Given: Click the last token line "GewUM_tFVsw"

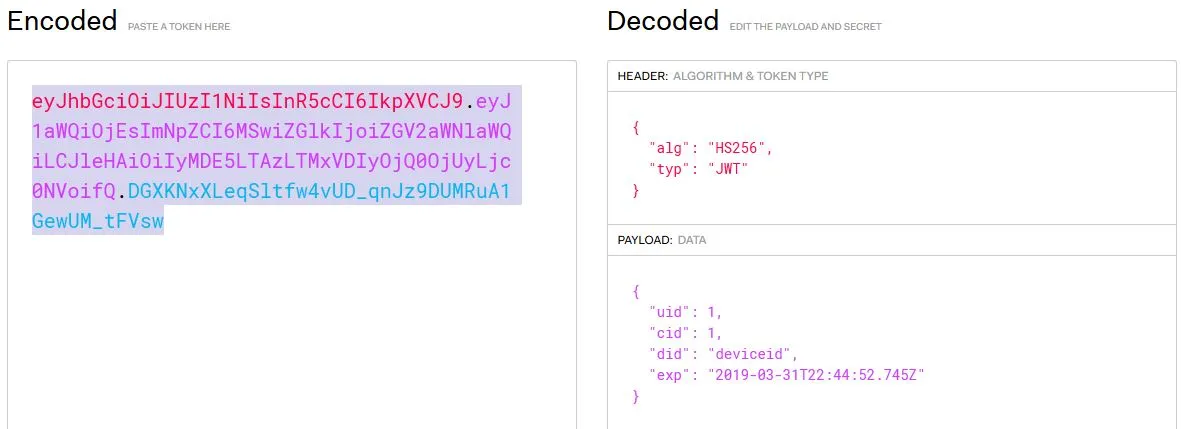Looking at the screenshot, I should 98,221.
